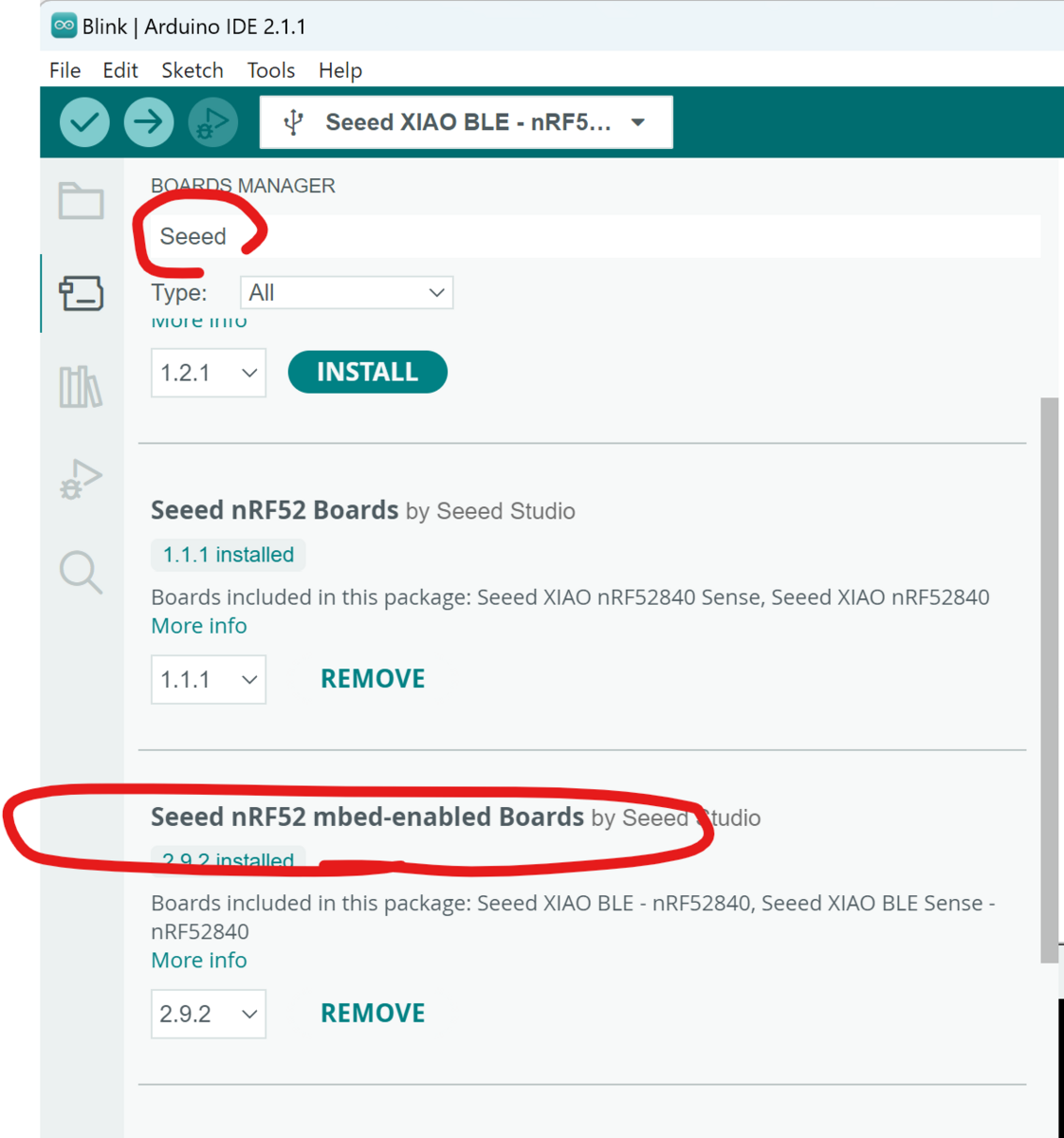Open the 1.2.1 version dropdown
Viewport: 1064px width, 1138px height.
(x=209, y=373)
